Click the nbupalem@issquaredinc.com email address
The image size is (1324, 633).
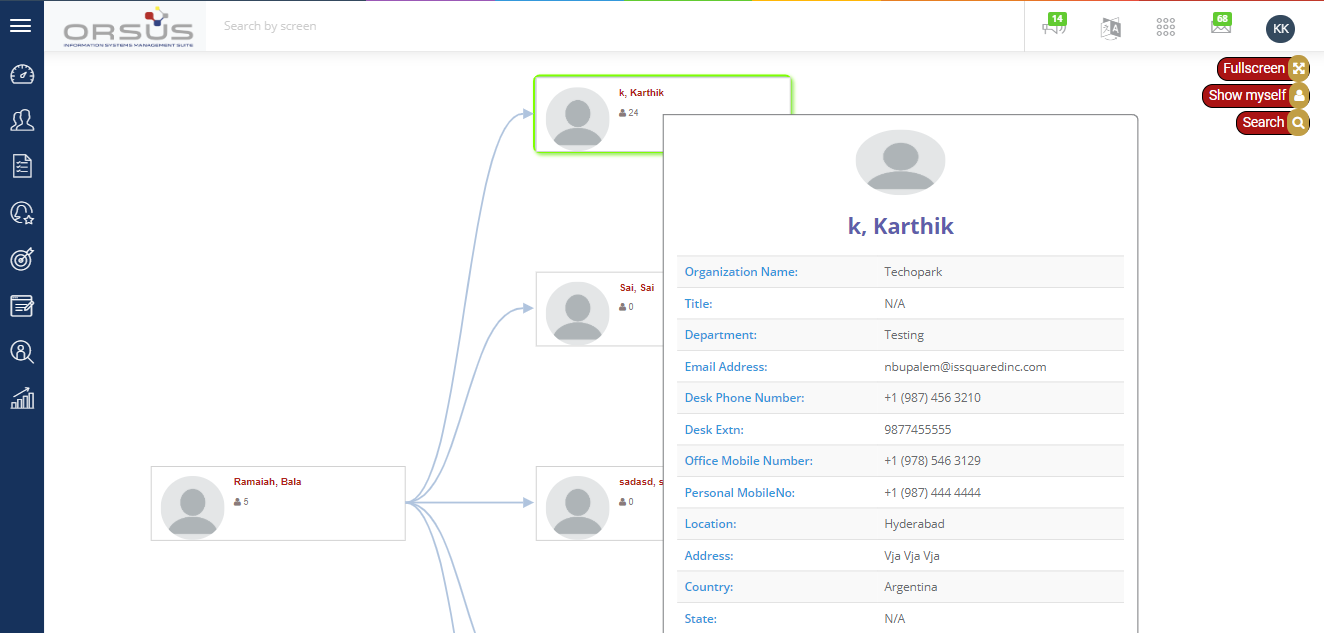(x=965, y=367)
